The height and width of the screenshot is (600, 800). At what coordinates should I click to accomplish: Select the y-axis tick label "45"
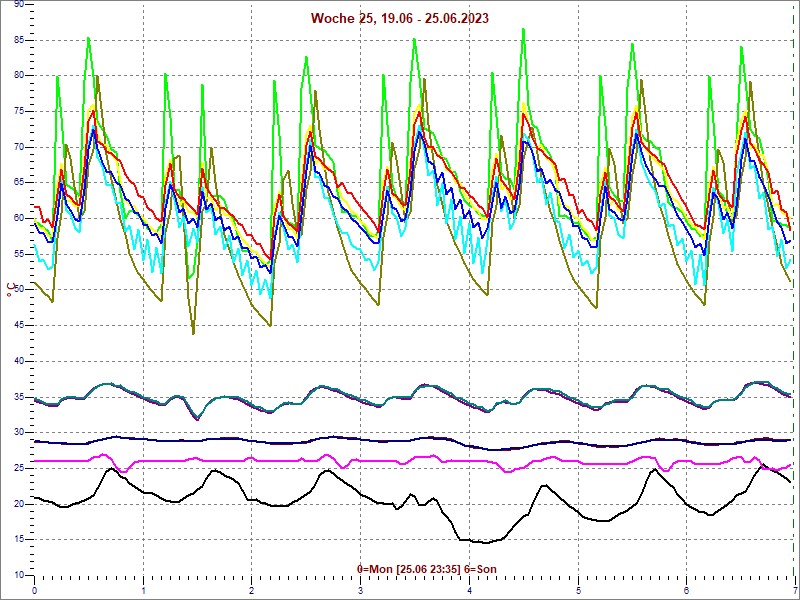pyautogui.click(x=18, y=326)
